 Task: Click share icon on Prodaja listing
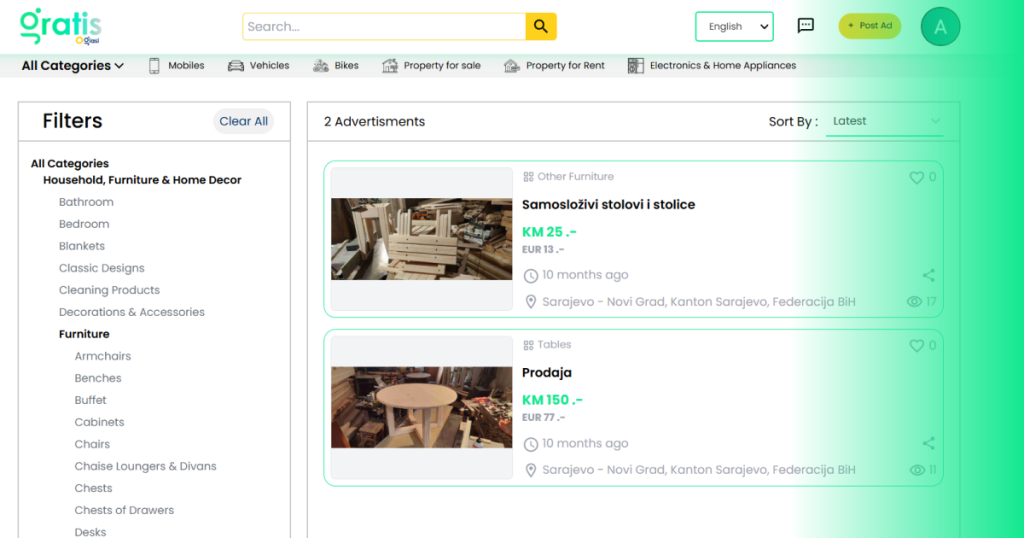(x=928, y=443)
